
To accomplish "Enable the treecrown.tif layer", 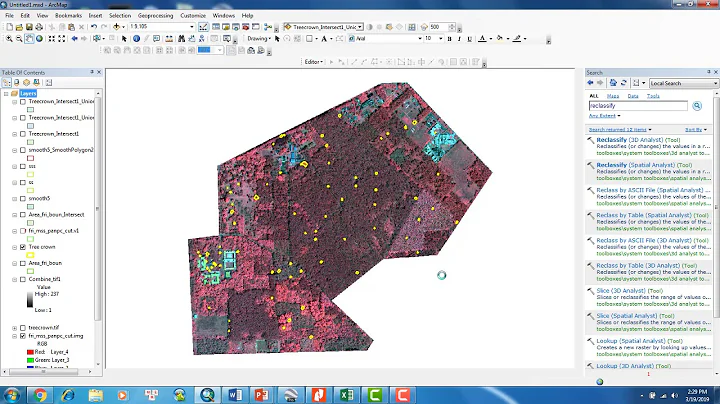I will pyautogui.click(x=23, y=328).
